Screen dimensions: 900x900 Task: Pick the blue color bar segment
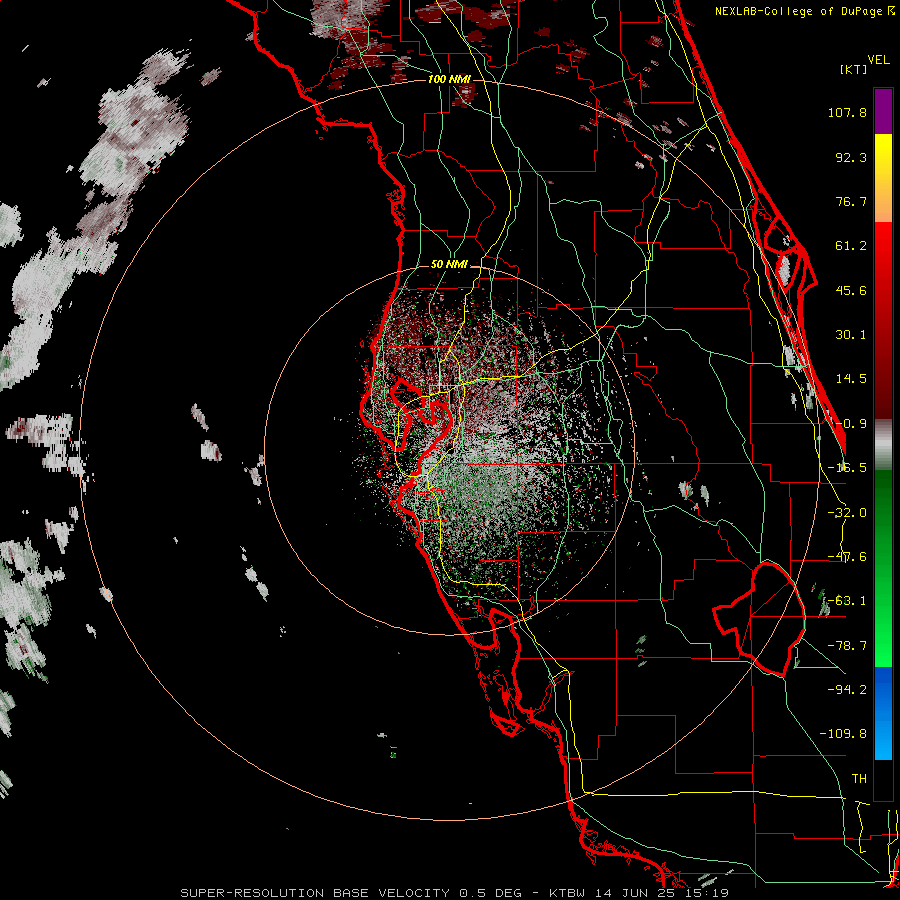click(x=883, y=713)
